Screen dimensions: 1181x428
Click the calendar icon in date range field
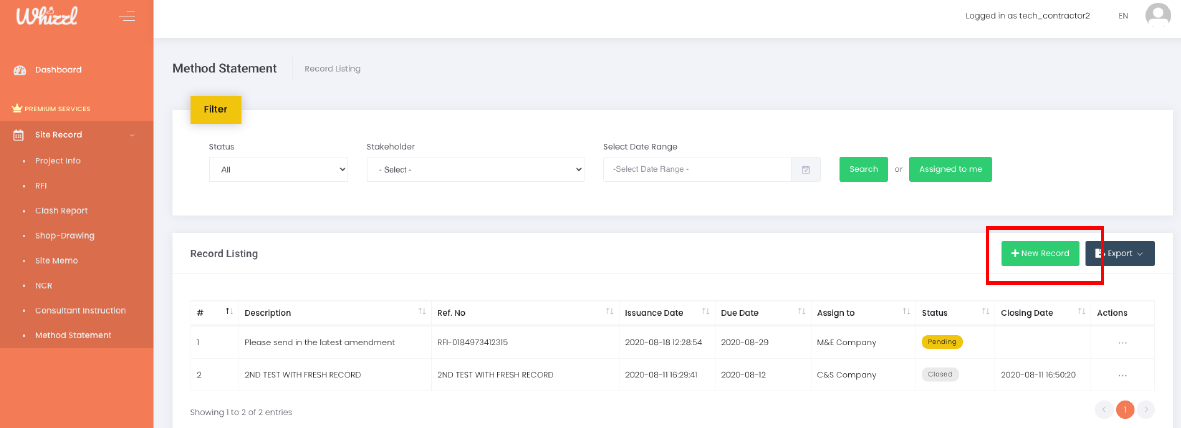pyautogui.click(x=806, y=170)
